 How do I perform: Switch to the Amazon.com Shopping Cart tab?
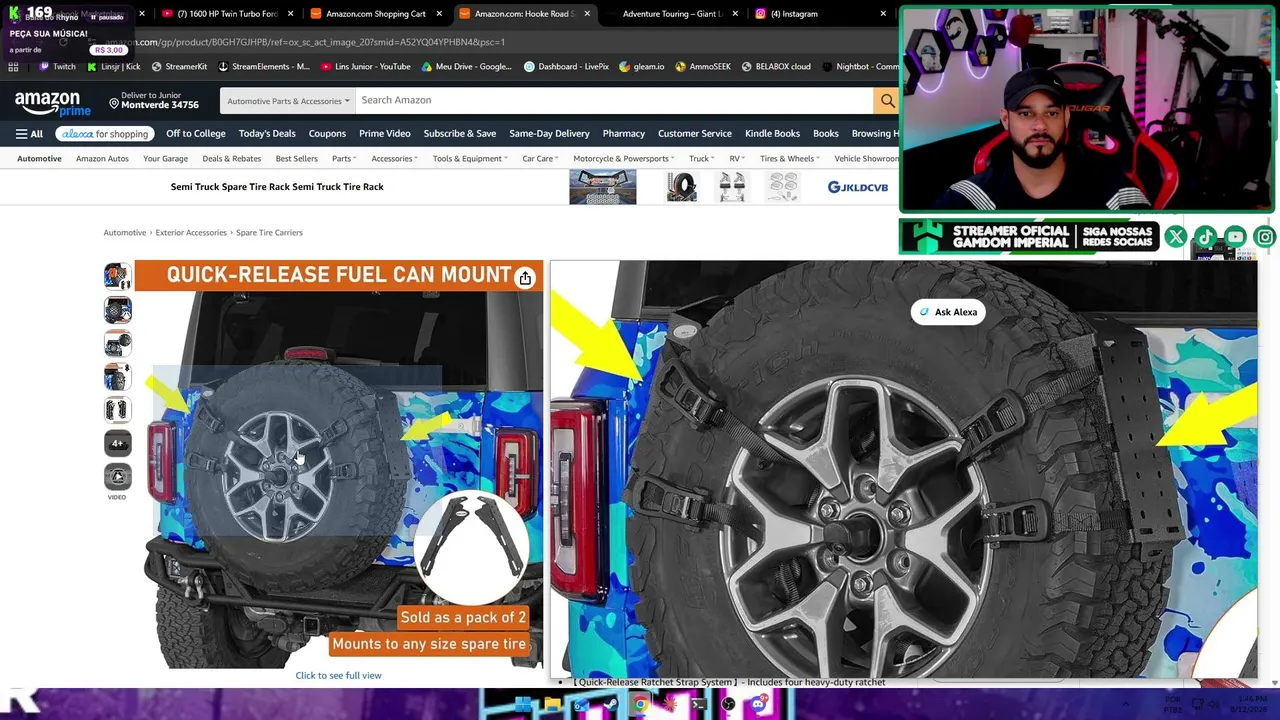(x=374, y=14)
